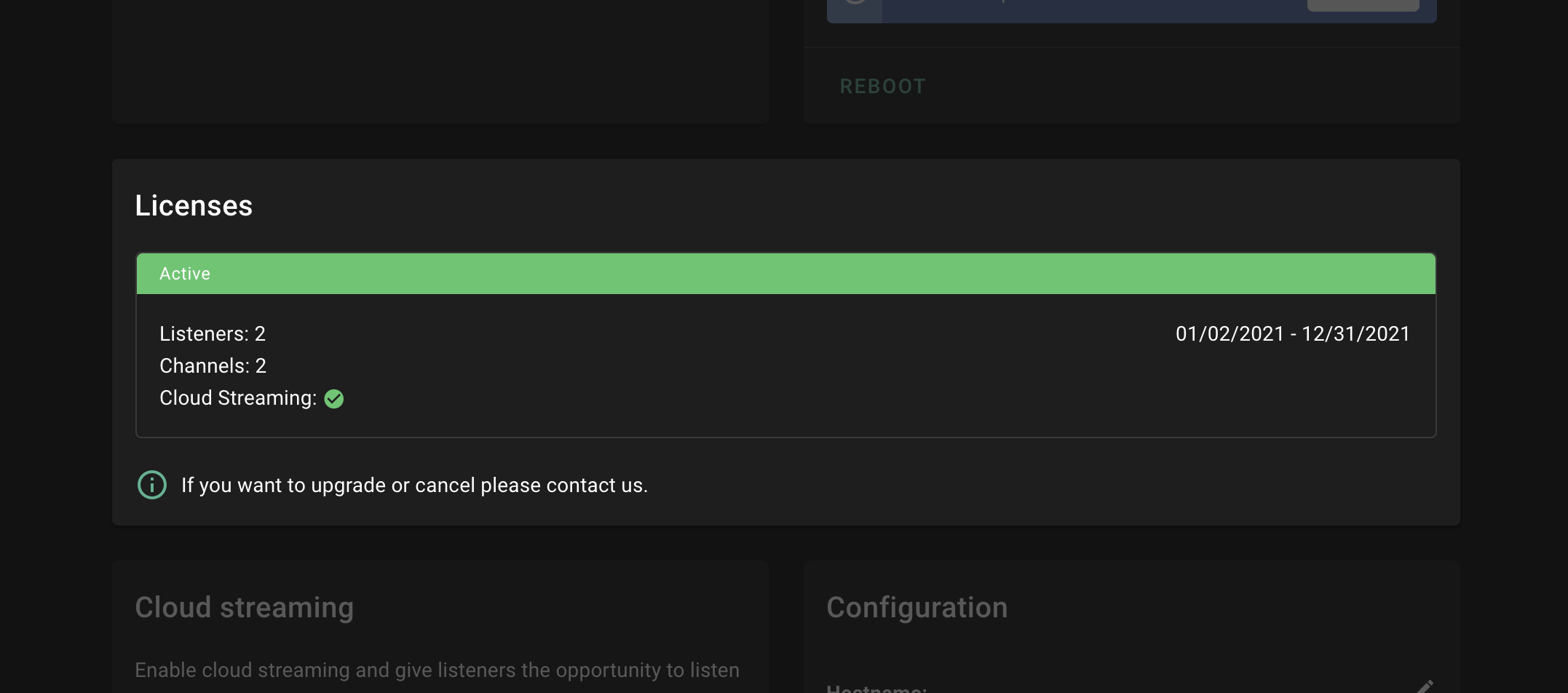
Task: Click the grey button in the blue banner
Action: [x=1363, y=5]
